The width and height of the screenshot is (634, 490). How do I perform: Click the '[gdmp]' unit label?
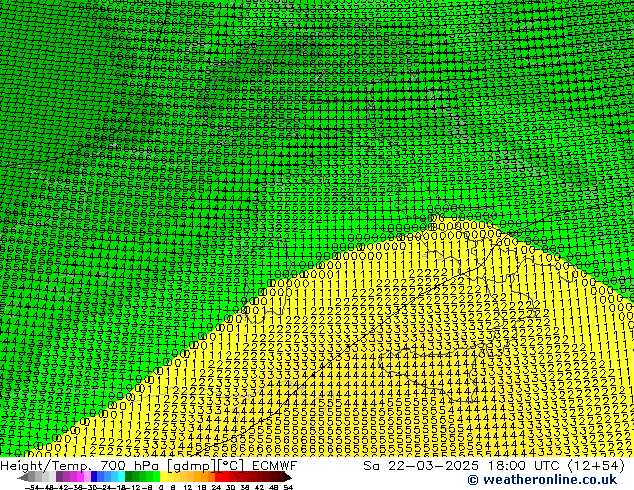tap(192, 466)
